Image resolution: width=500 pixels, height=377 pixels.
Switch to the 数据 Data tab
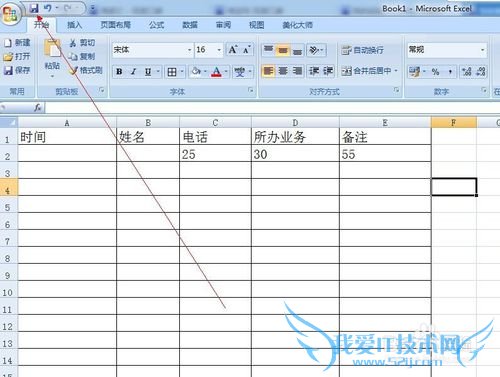pyautogui.click(x=190, y=25)
